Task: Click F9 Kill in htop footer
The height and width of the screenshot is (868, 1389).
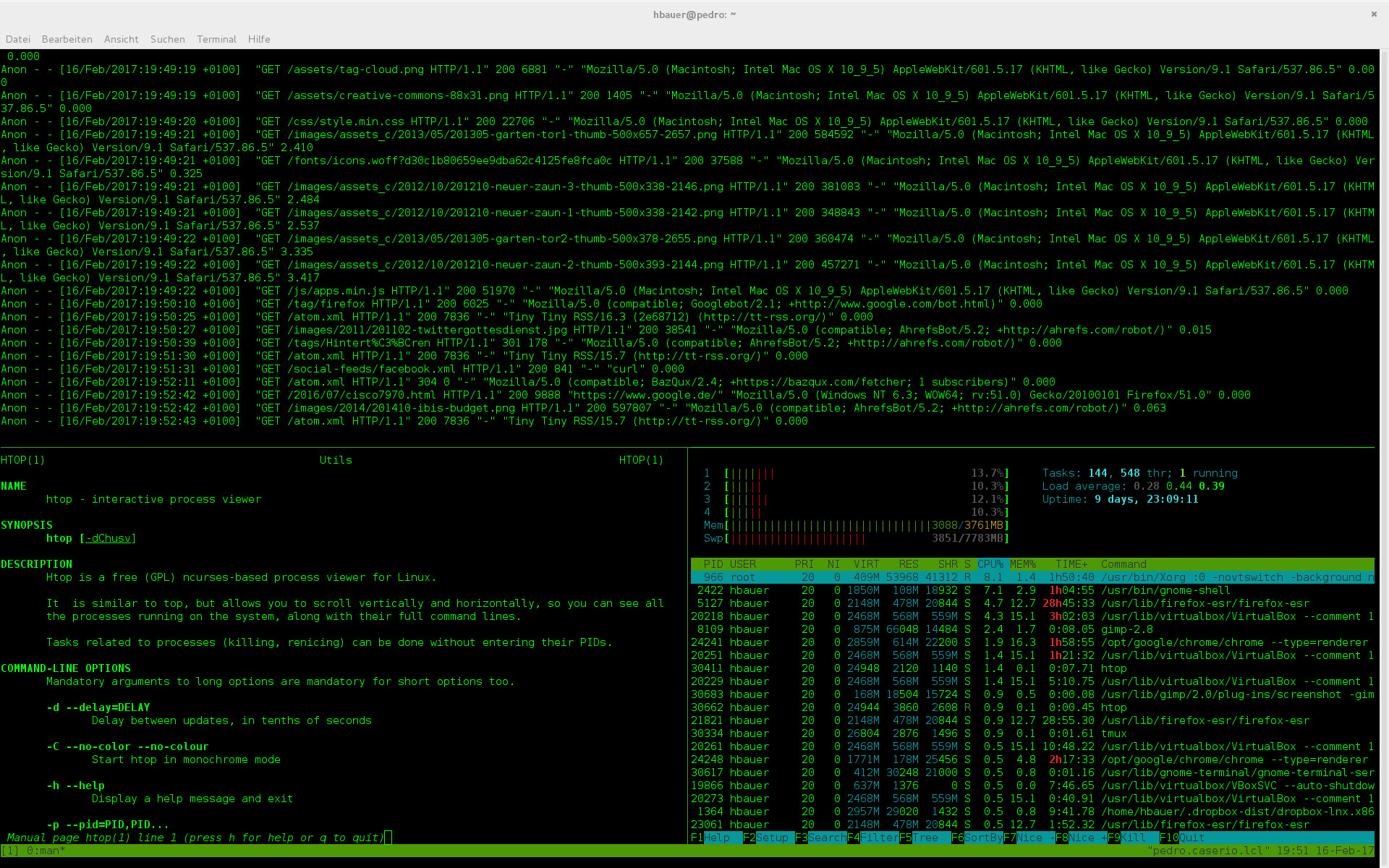Action: [1133, 838]
